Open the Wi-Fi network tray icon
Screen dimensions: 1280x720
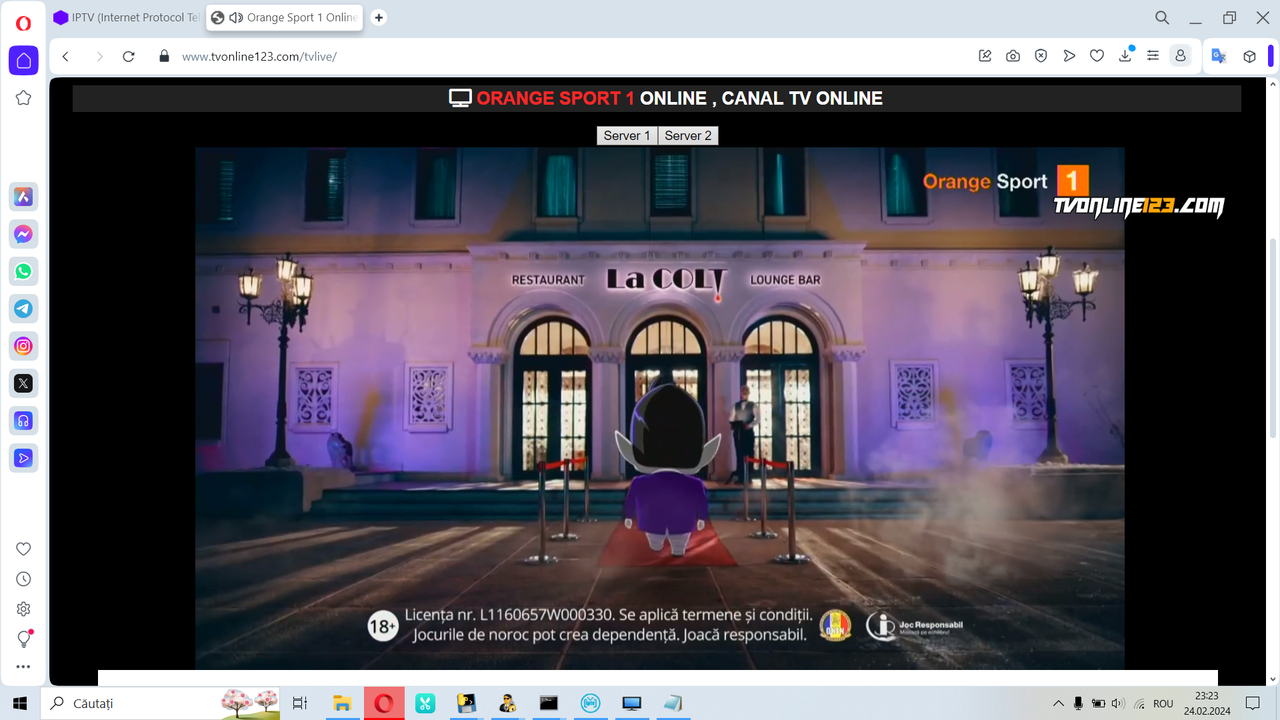point(1138,703)
